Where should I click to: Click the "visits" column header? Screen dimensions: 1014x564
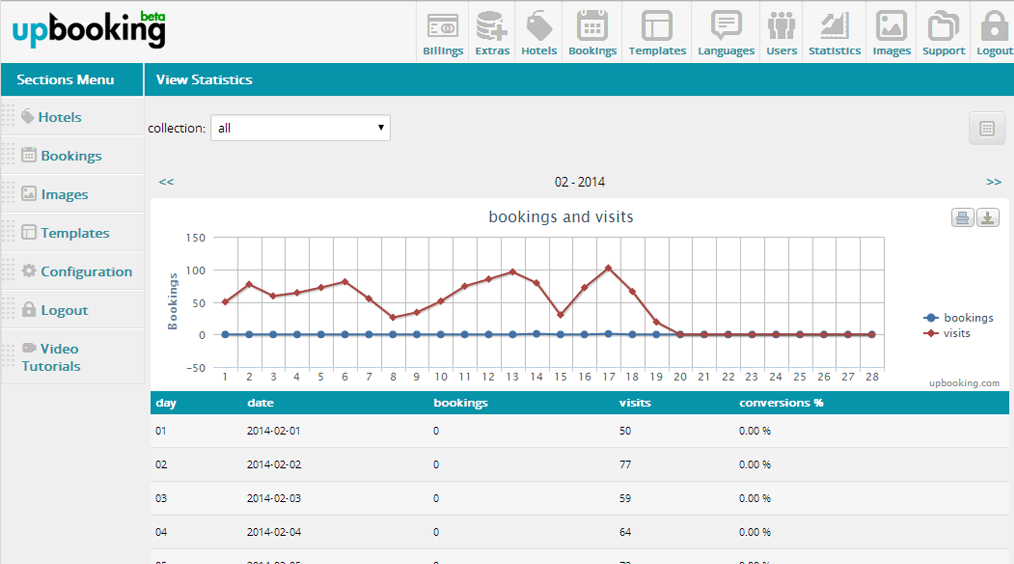pos(634,403)
